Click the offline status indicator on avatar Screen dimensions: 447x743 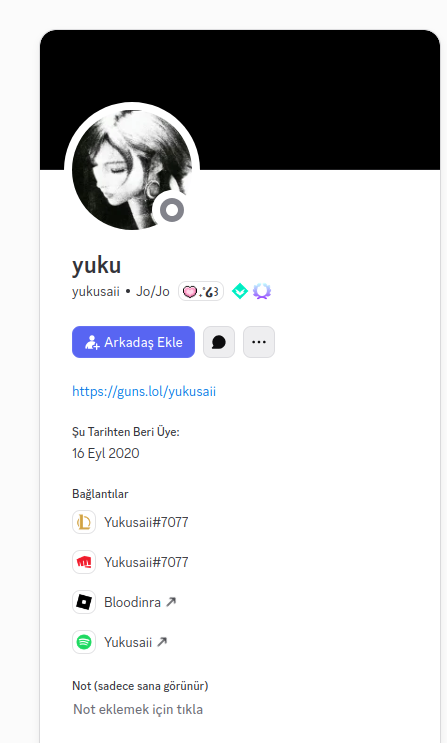[x=172, y=210]
